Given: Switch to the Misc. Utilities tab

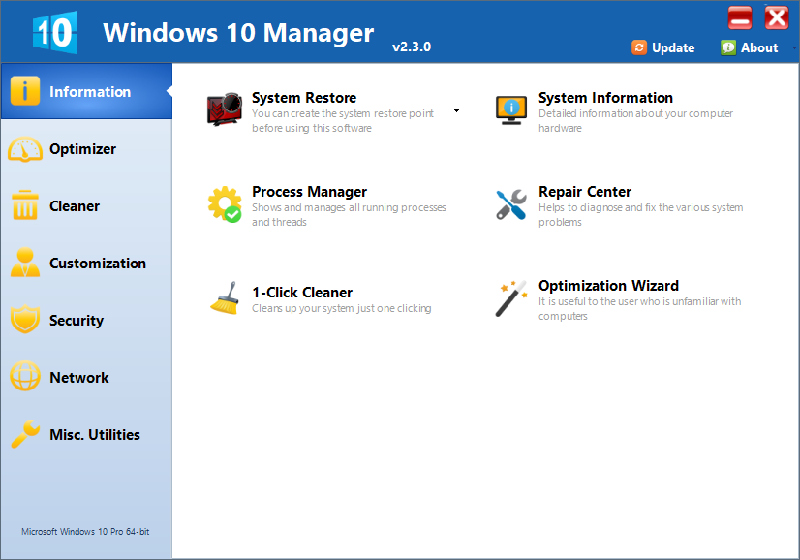Looking at the screenshot, I should [x=86, y=435].
